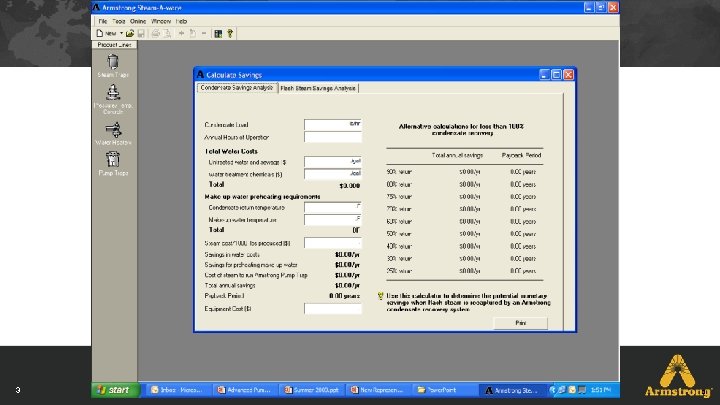This screenshot has width=720, height=405.
Task: Click Armstrong Ste... taskbar item
Action: click(513, 390)
